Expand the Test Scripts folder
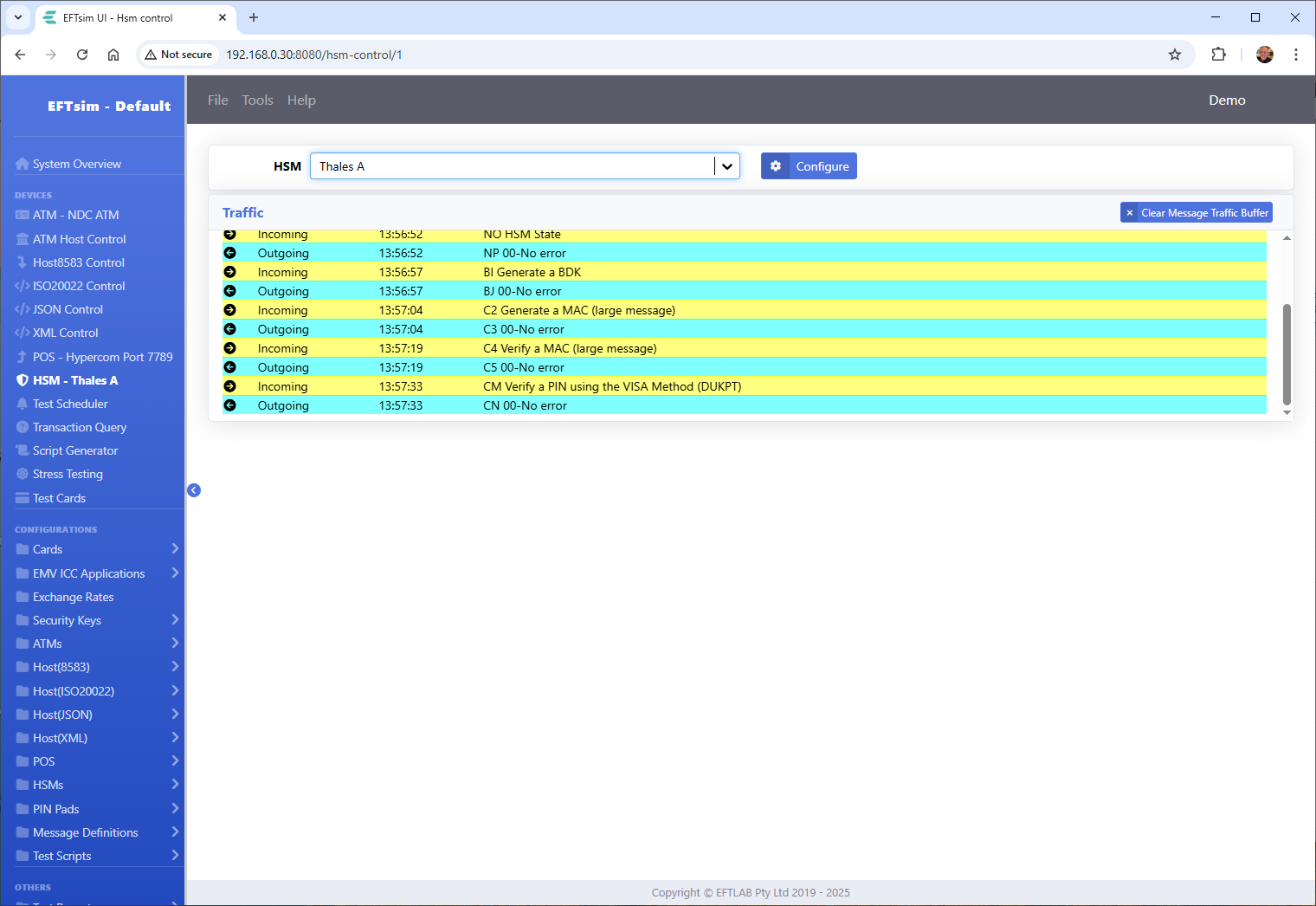 (175, 856)
